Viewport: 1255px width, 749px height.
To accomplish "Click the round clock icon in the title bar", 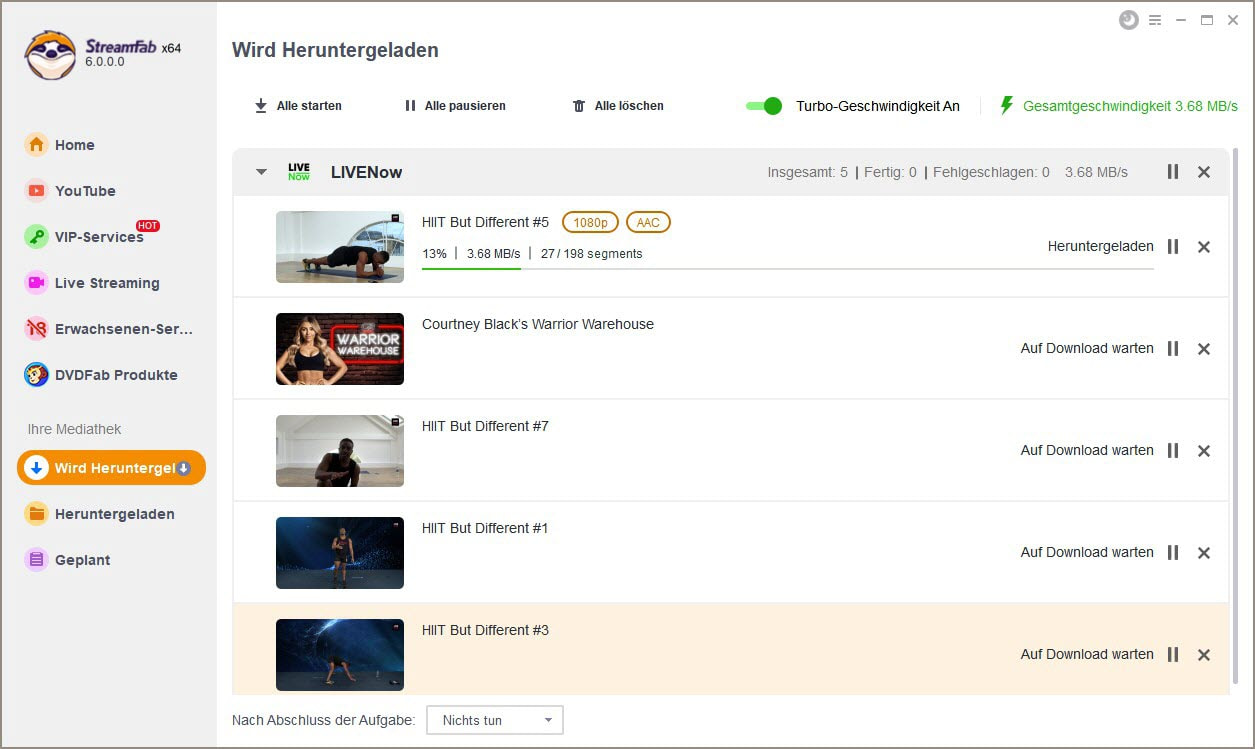I will point(1129,20).
